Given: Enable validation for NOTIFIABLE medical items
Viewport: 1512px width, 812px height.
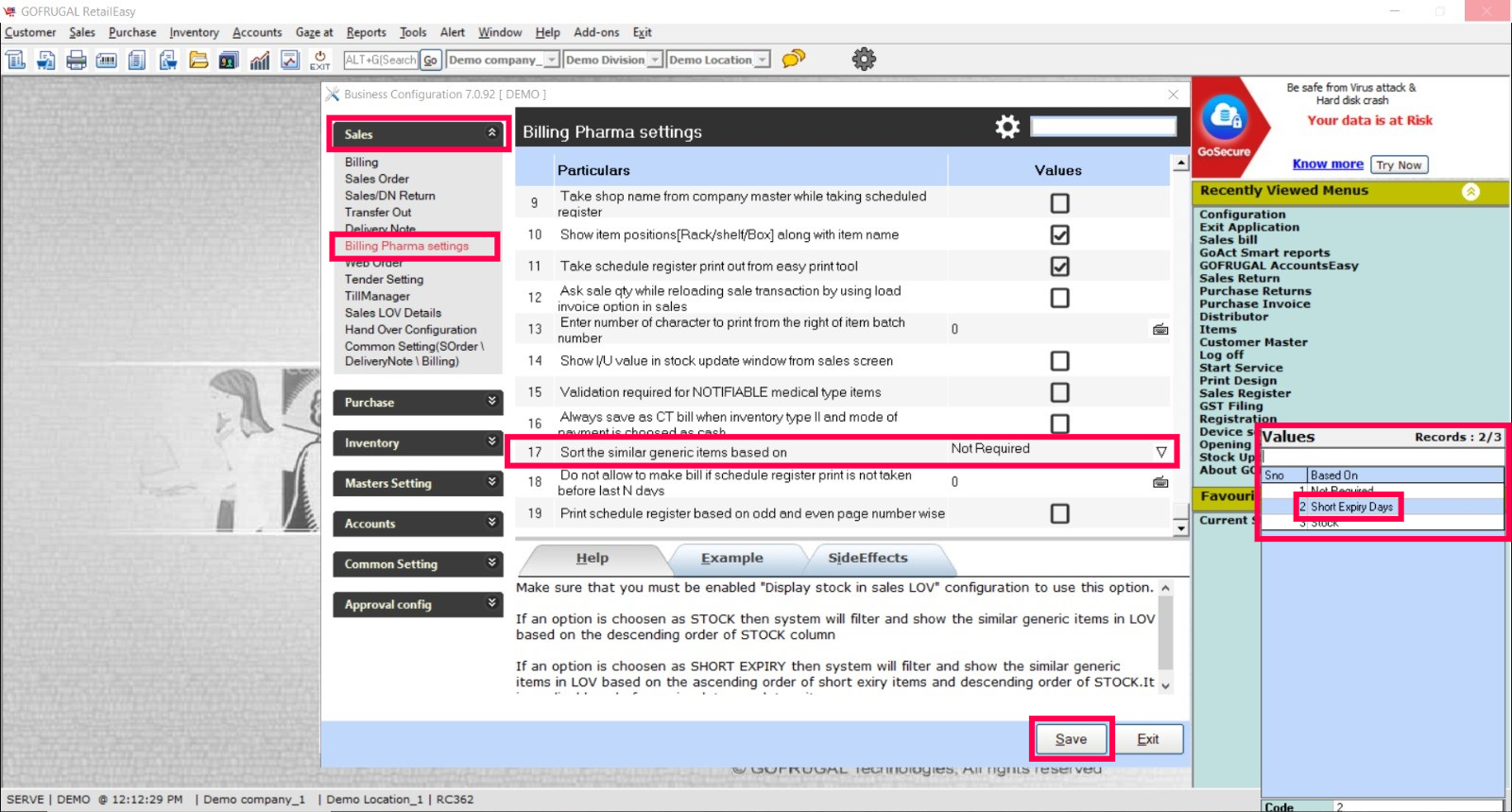Looking at the screenshot, I should coord(1059,392).
